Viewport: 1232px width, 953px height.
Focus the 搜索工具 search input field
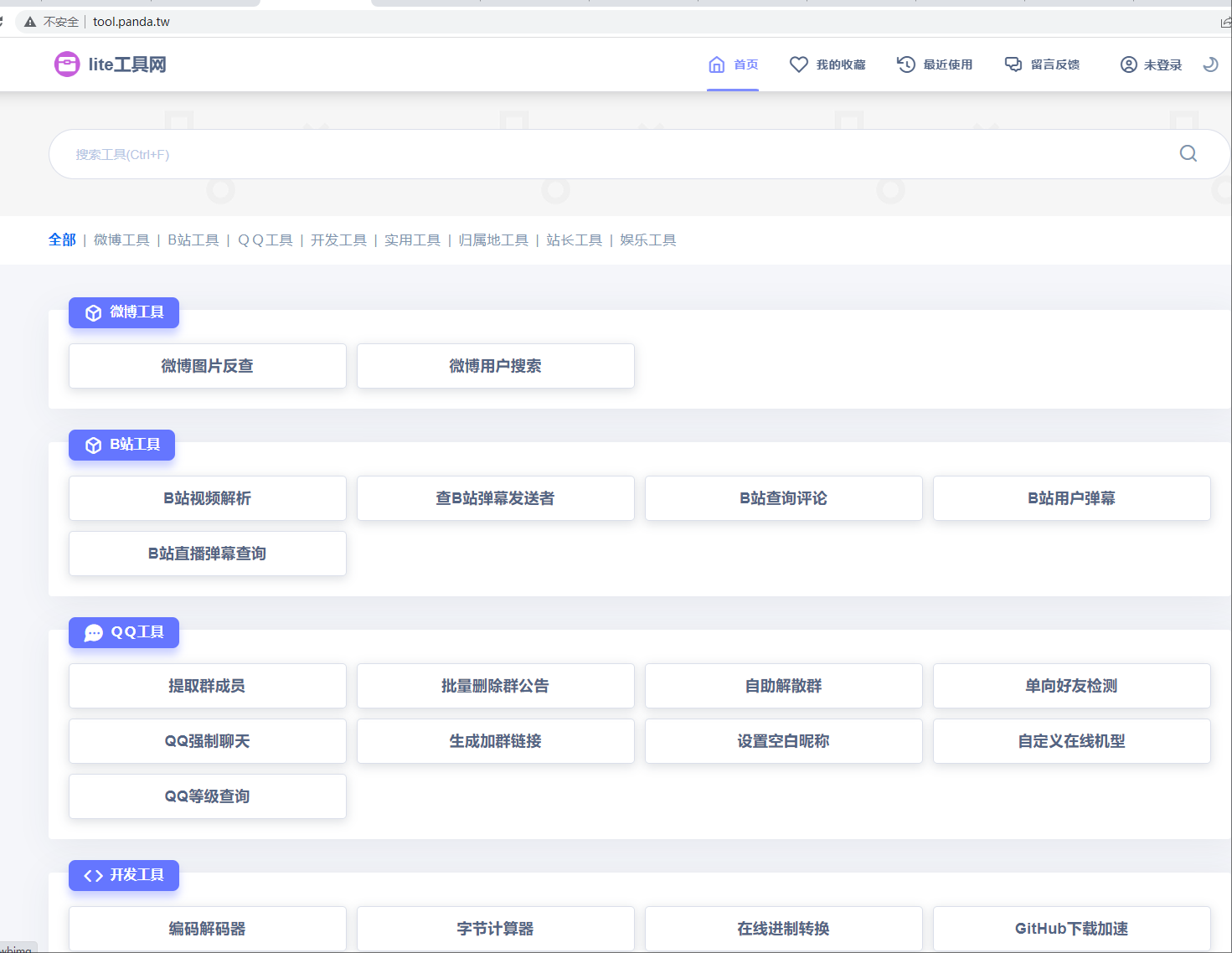click(x=640, y=154)
